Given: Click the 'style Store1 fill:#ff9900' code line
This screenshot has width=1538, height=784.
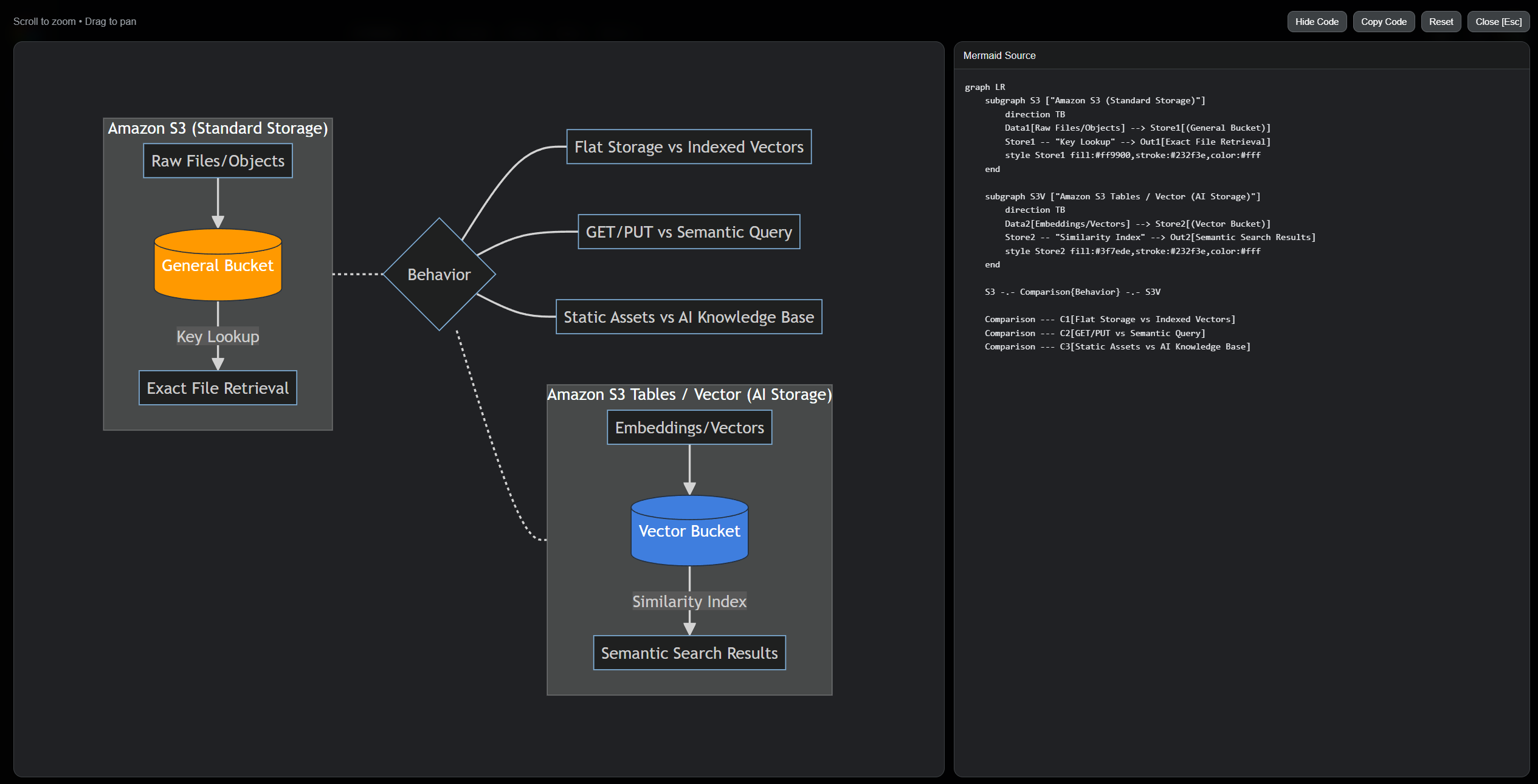Looking at the screenshot, I should [1133, 156].
